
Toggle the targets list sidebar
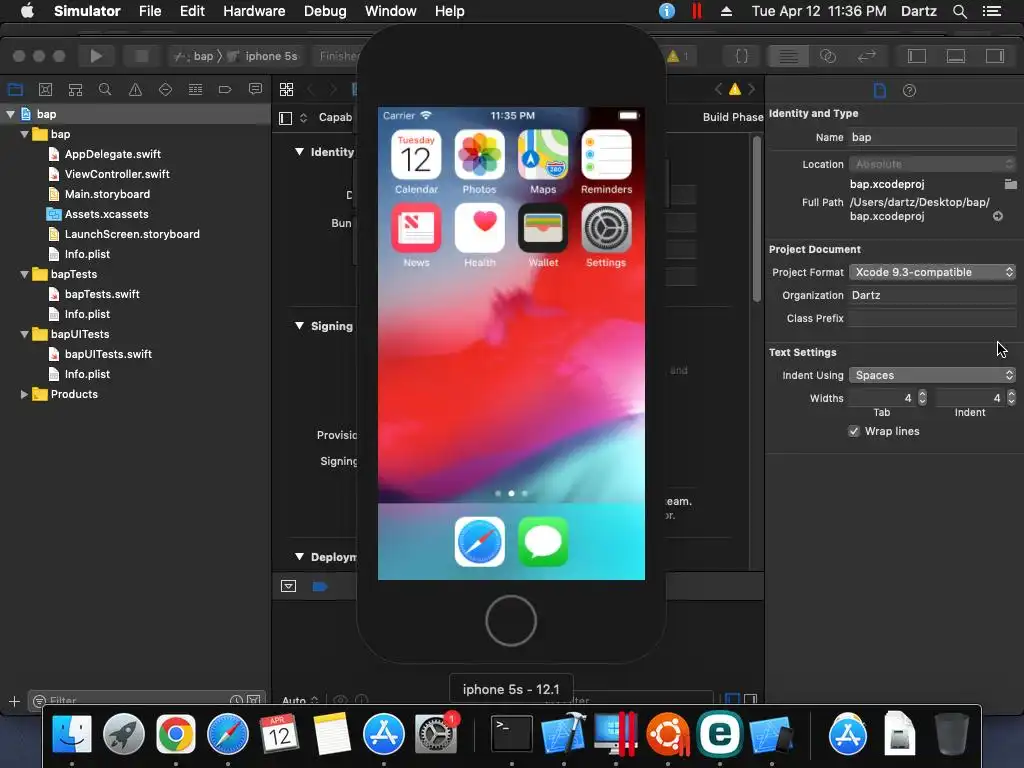pos(285,118)
